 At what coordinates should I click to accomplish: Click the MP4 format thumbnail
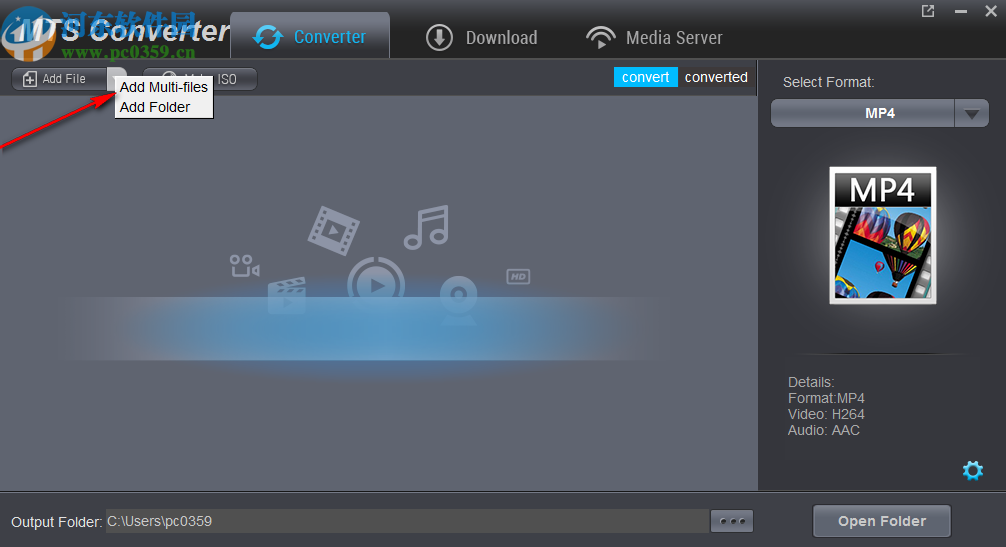point(883,235)
